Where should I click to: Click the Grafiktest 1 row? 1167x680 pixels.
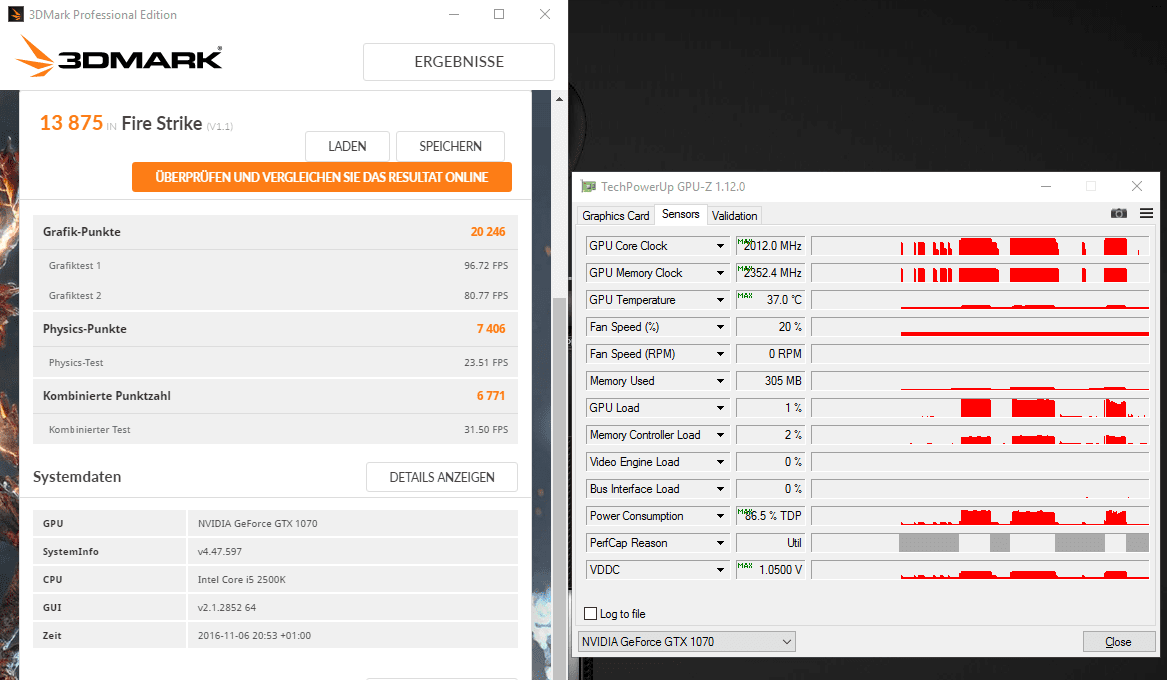click(275, 266)
